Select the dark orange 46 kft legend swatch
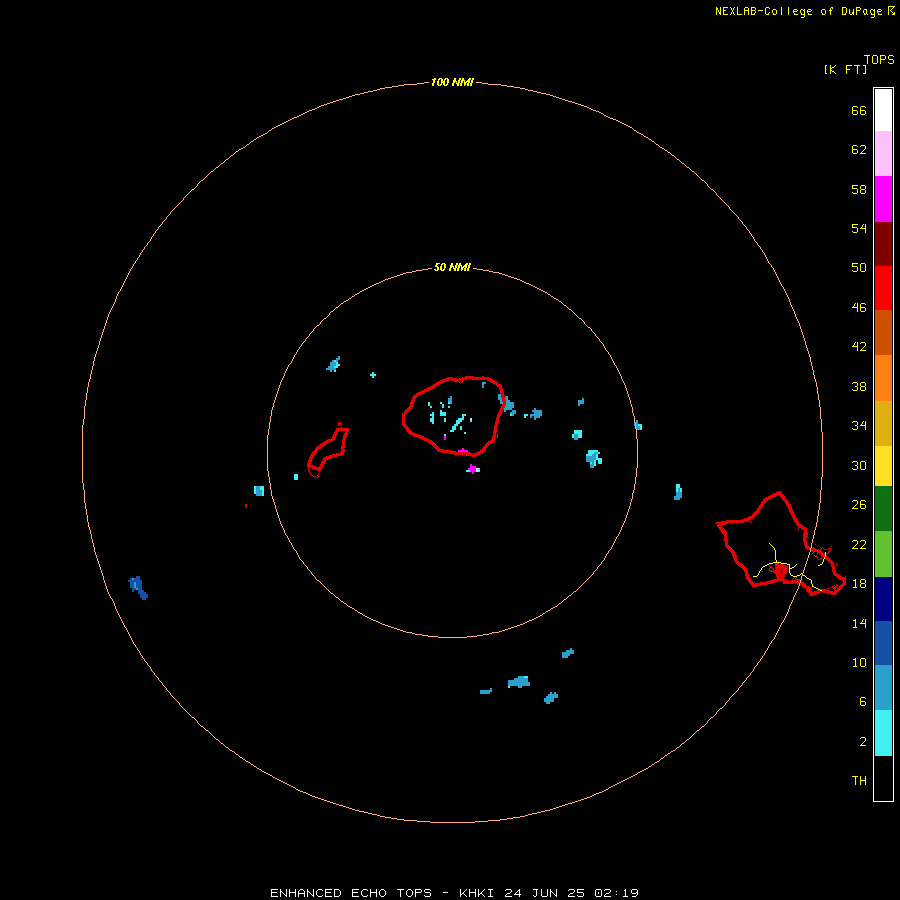This screenshot has width=900, height=900. tap(883, 332)
